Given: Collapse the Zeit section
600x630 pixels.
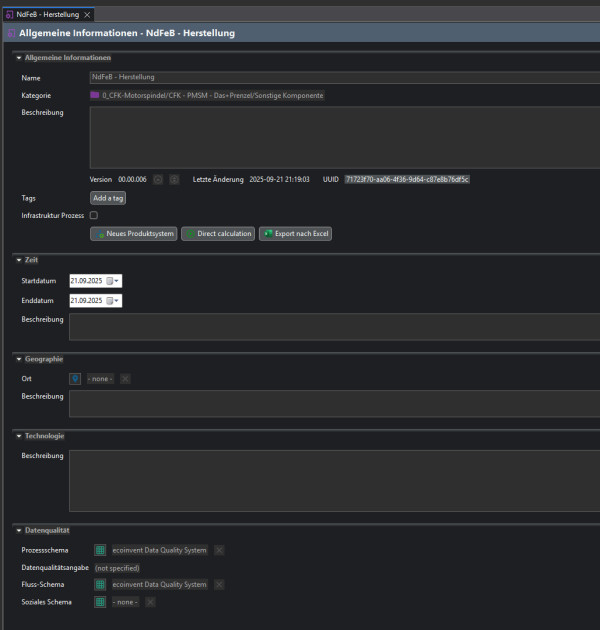Looking at the screenshot, I should click(x=18, y=259).
